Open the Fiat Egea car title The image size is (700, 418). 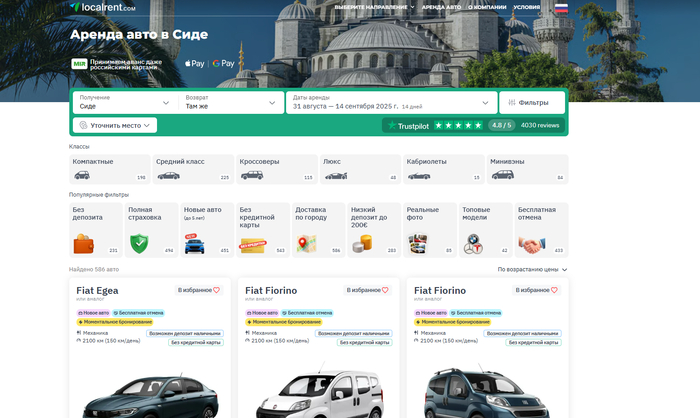coord(97,291)
